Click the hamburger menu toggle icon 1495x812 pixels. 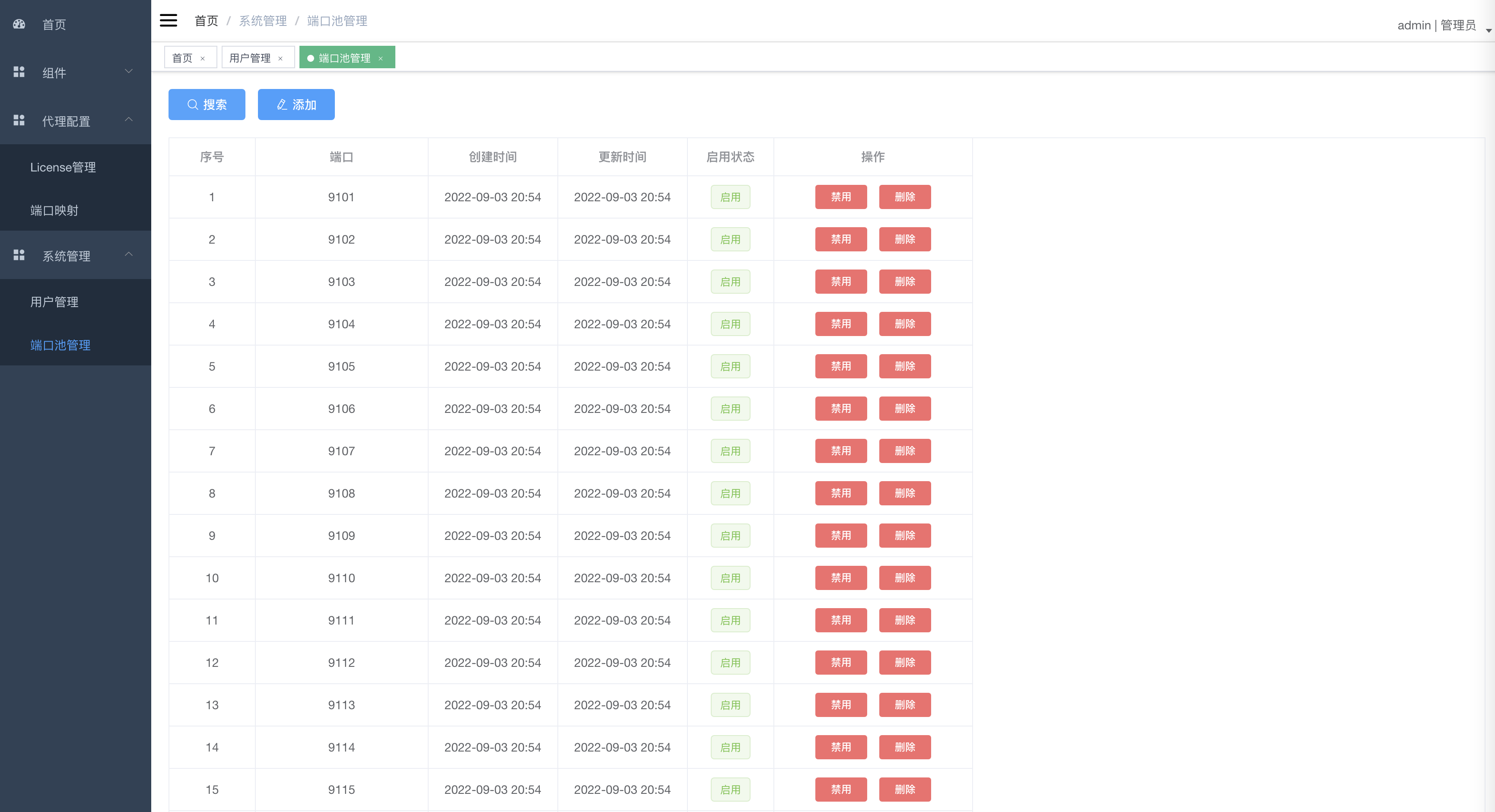coord(169,20)
